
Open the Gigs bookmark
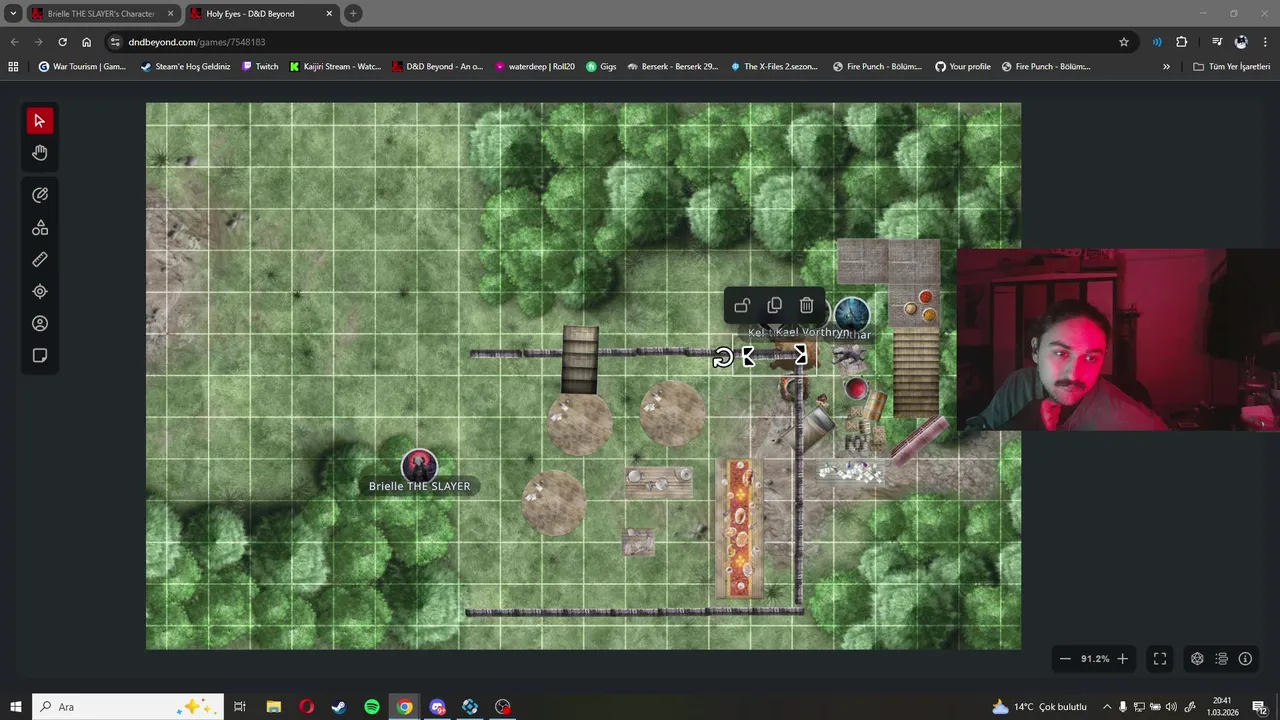[601, 67]
